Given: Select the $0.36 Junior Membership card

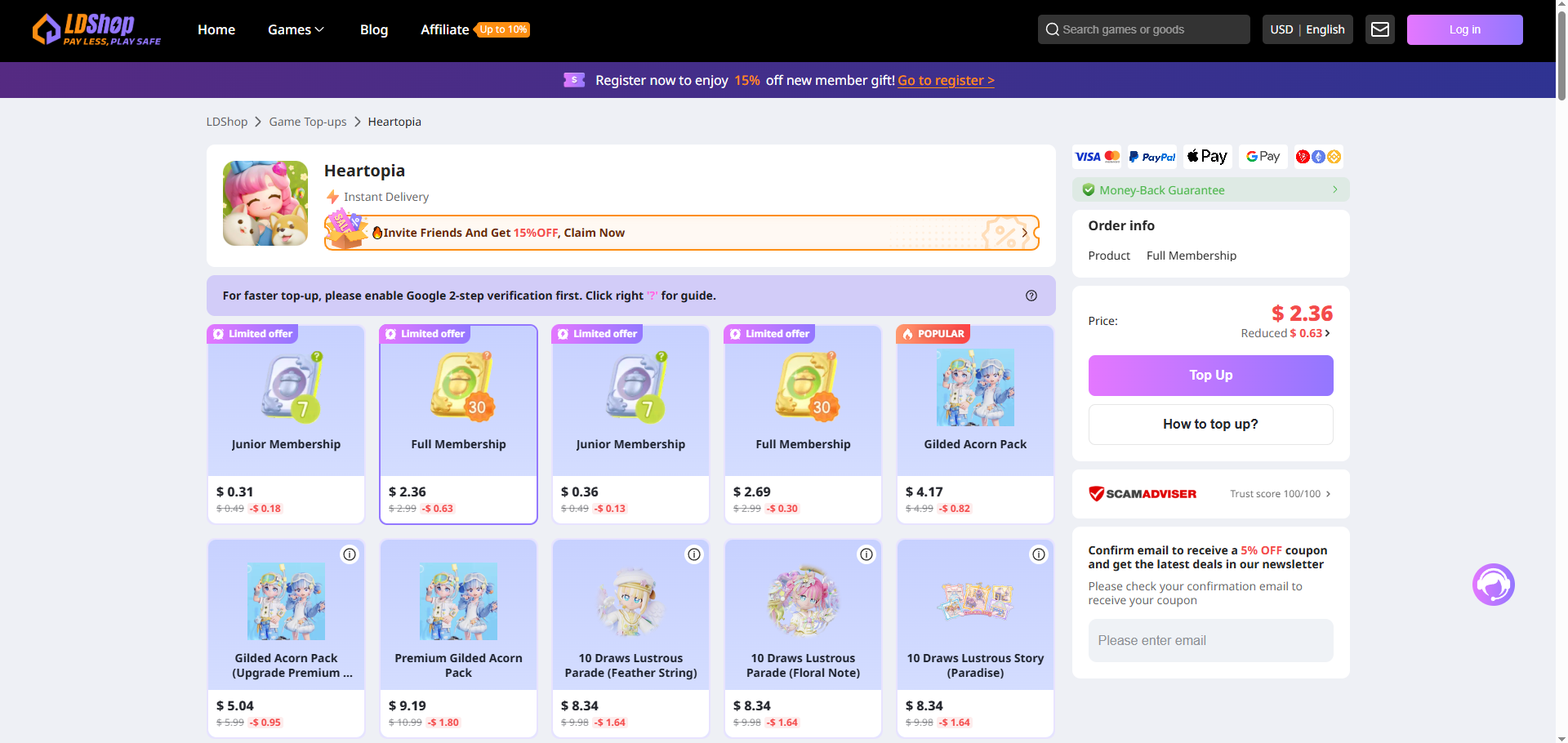Looking at the screenshot, I should pyautogui.click(x=630, y=425).
